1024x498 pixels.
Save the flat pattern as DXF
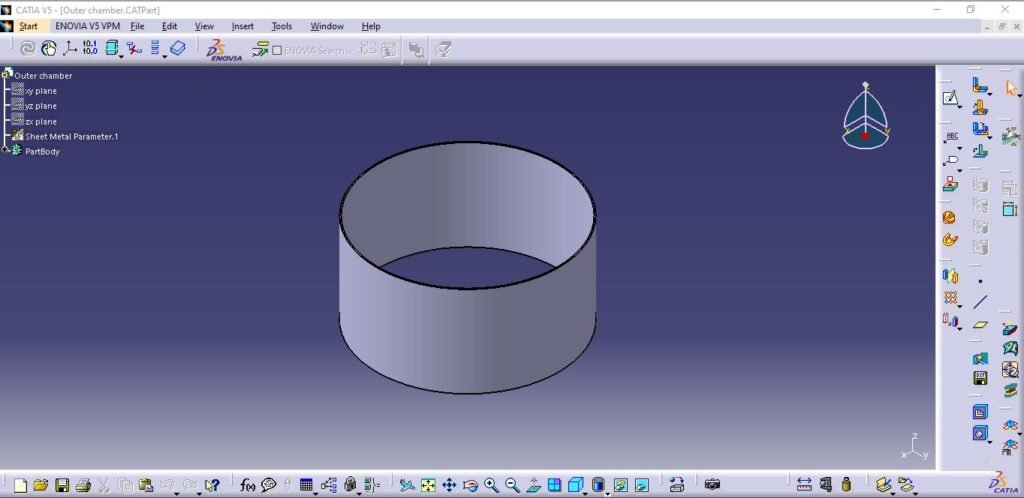coord(980,379)
